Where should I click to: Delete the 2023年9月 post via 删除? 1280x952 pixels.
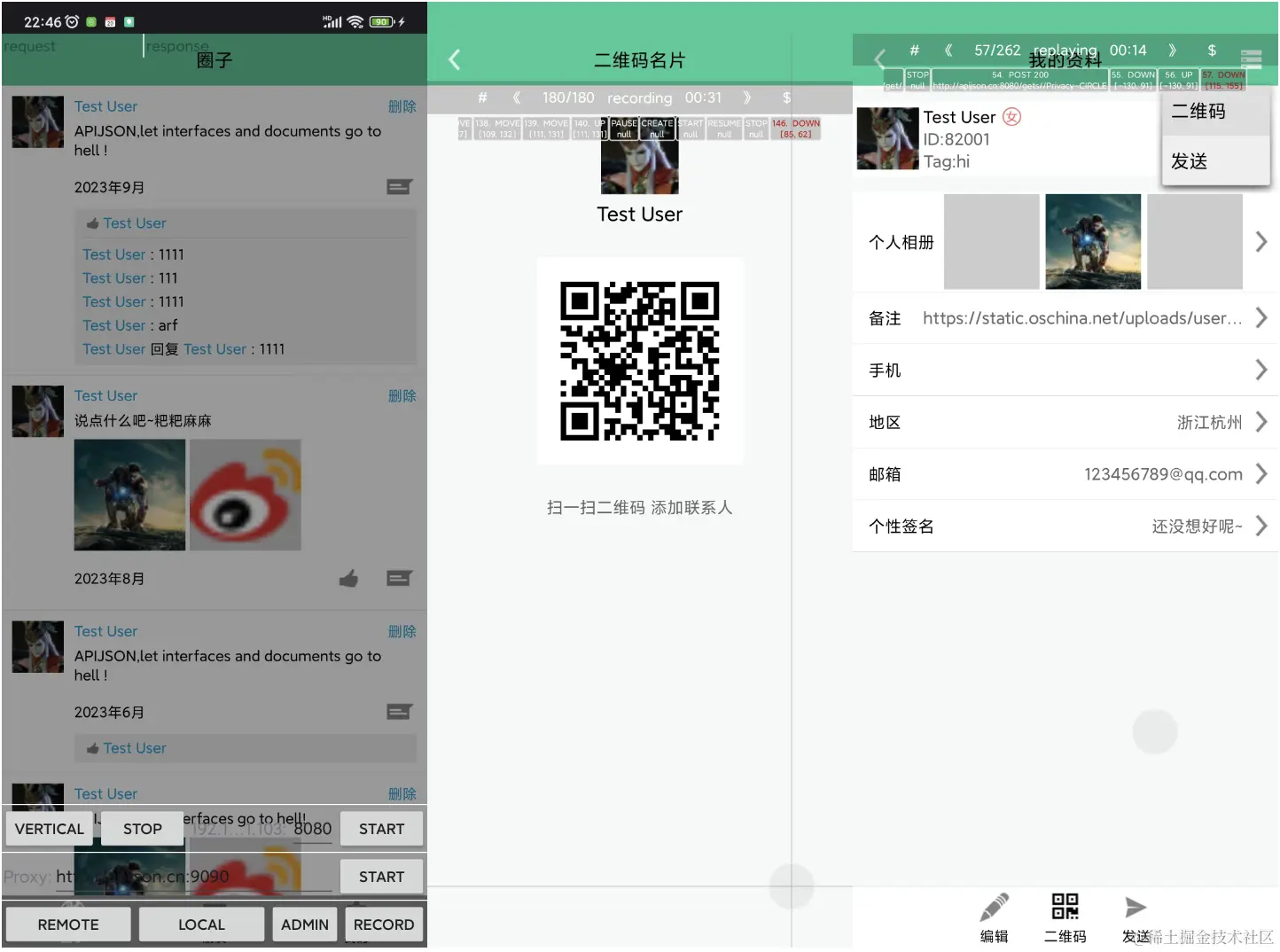402,106
